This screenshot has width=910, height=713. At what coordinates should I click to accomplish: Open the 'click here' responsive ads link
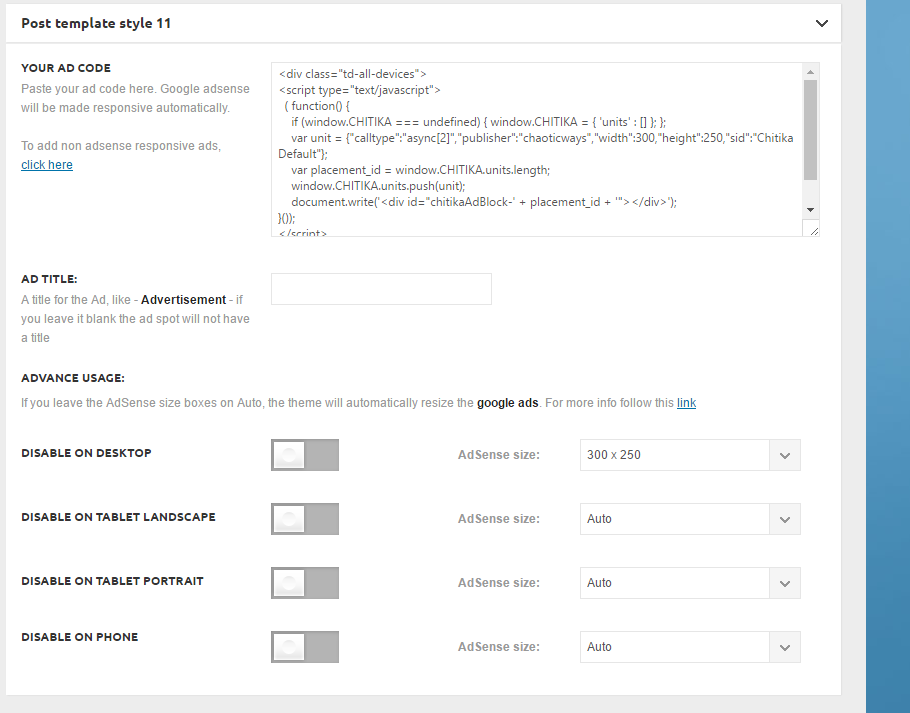tap(47, 165)
